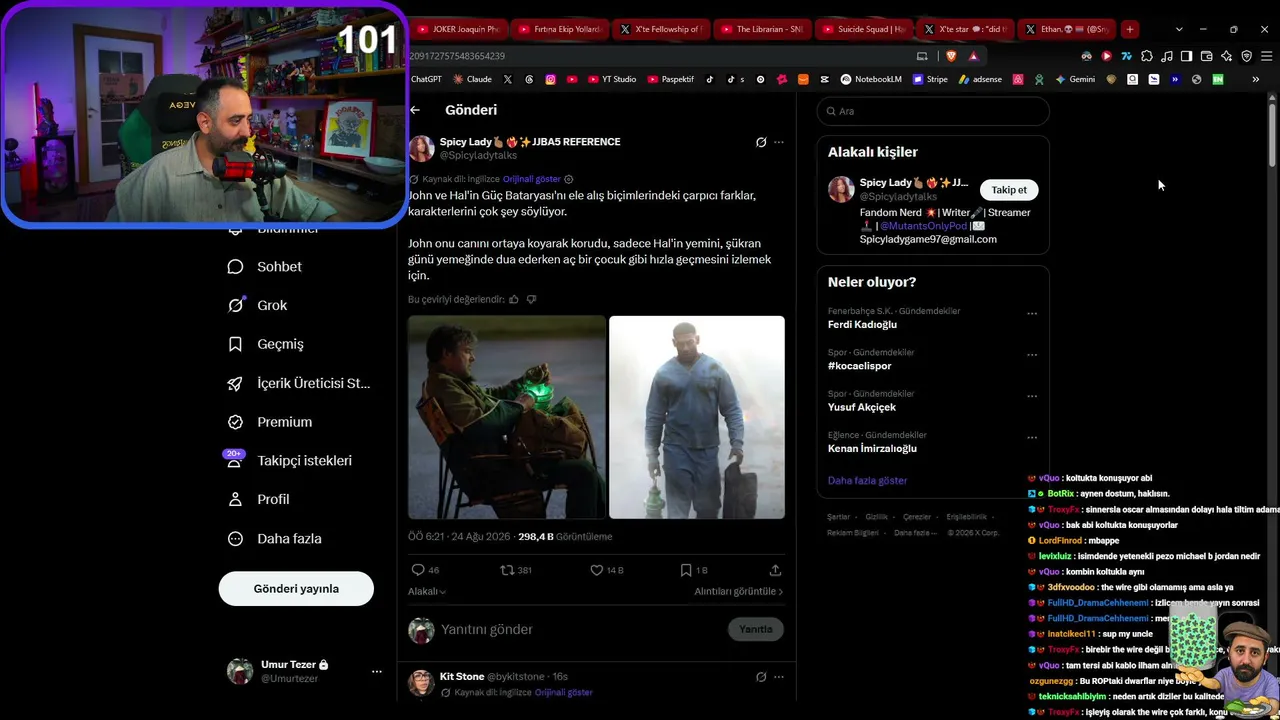Open Daha fazla in the sidebar
The width and height of the screenshot is (1280, 720).
[274, 538]
